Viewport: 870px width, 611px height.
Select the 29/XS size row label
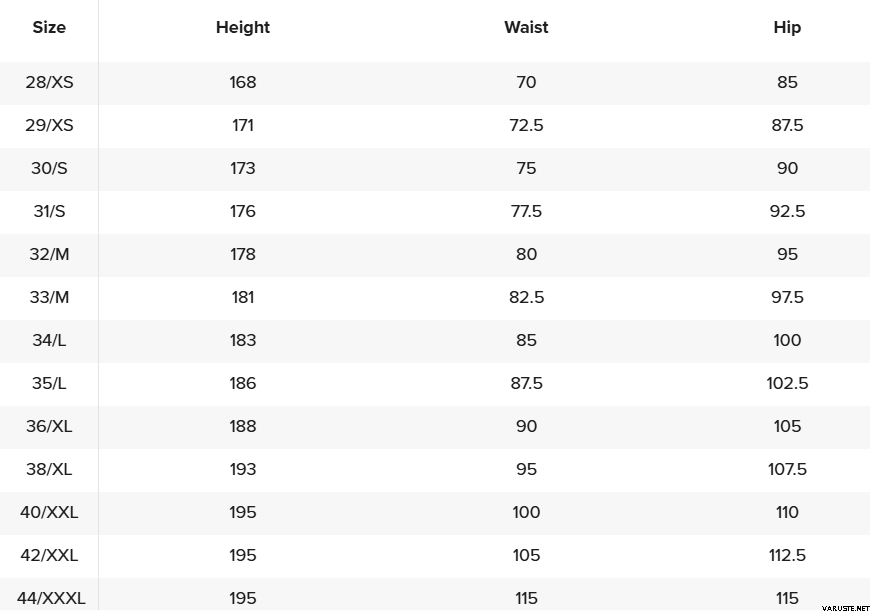click(49, 125)
